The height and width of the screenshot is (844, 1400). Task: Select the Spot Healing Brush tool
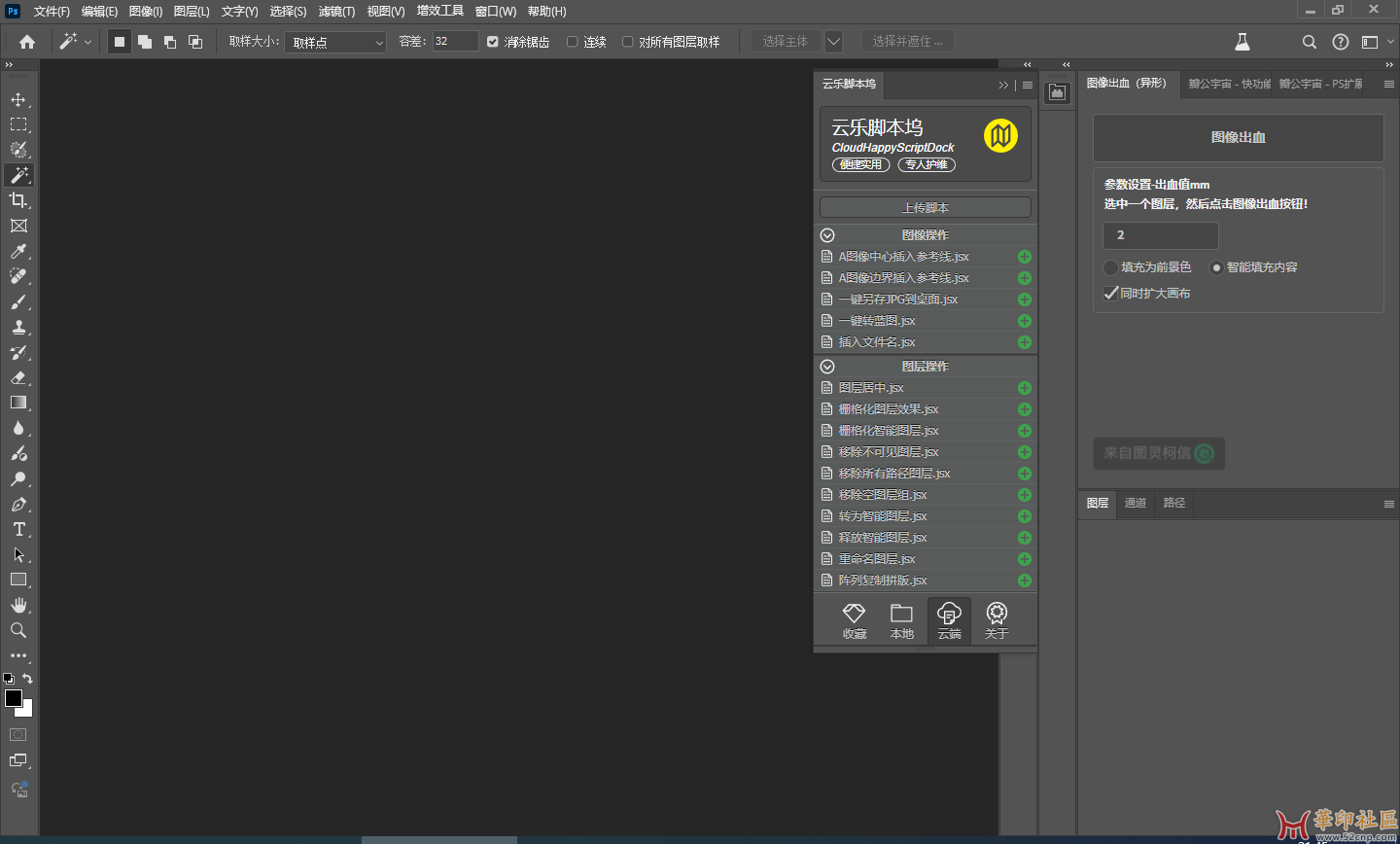point(18,276)
